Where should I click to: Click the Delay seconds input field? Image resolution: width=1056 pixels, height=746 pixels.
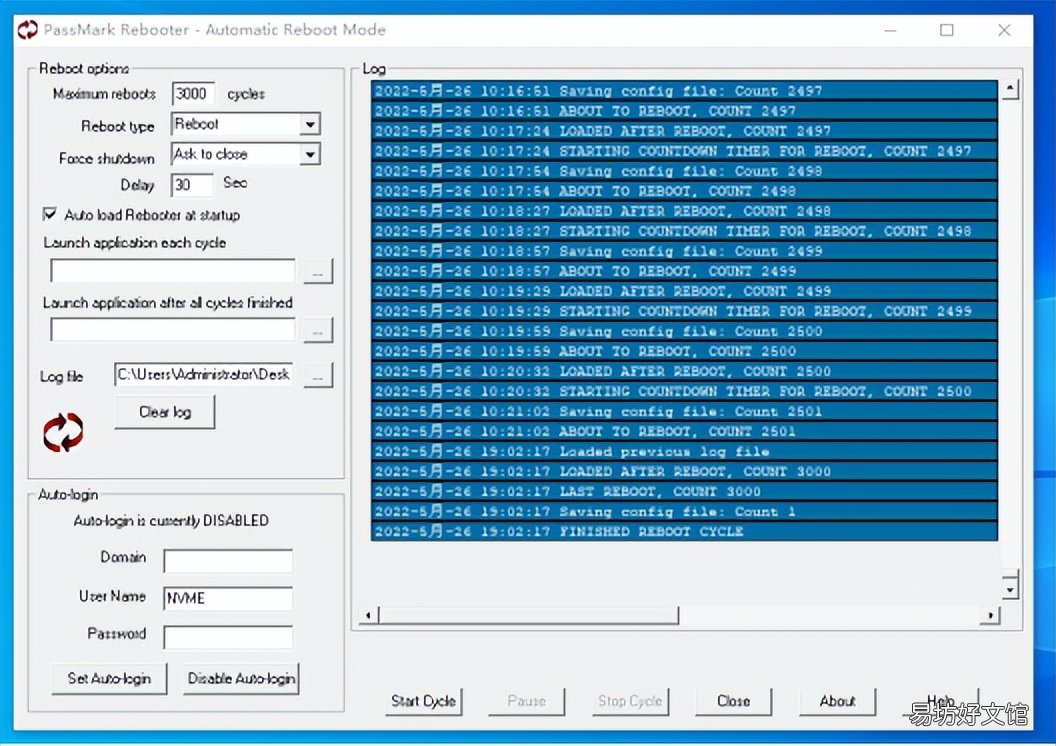(192, 184)
